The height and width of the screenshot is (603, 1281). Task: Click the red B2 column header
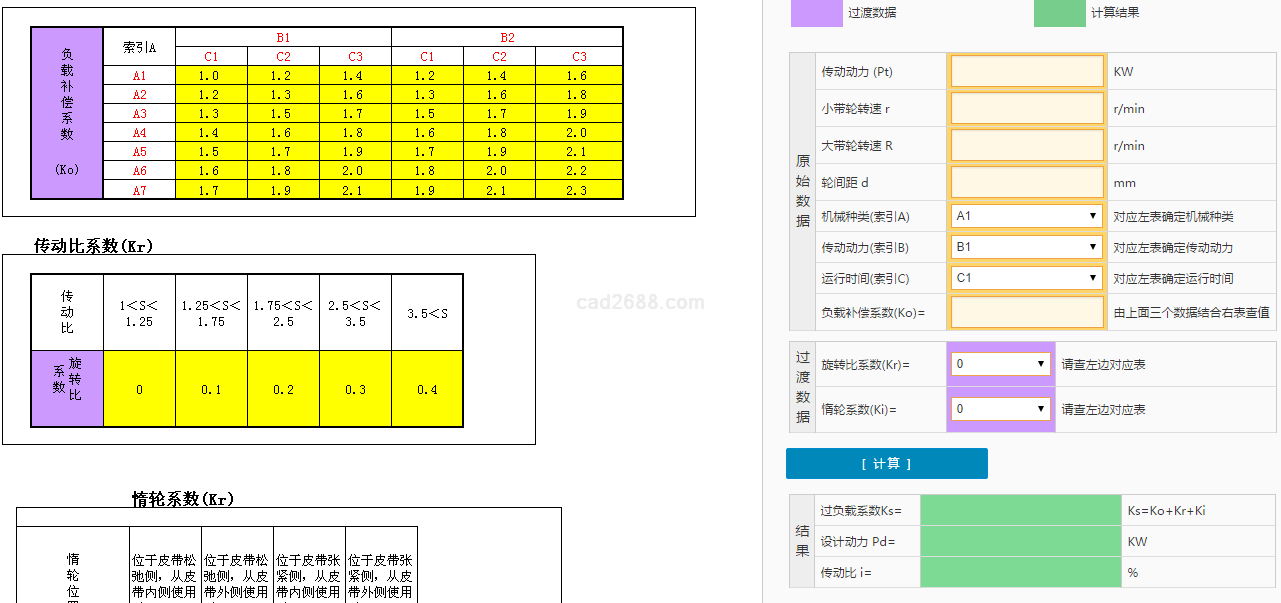507,38
